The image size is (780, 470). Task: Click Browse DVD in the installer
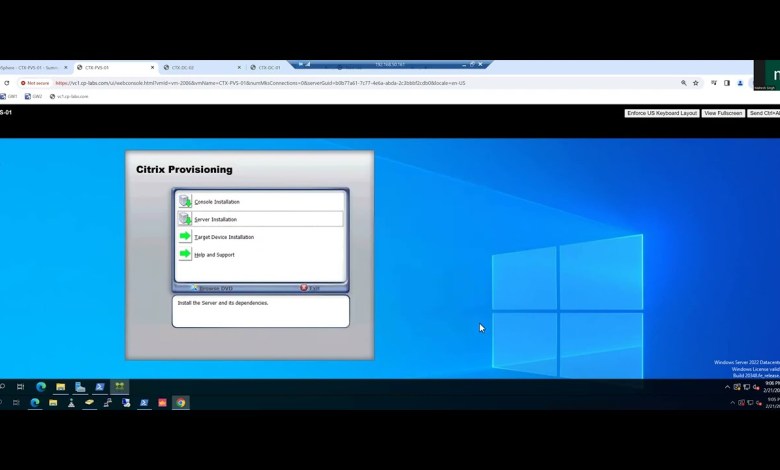[x=212, y=288]
